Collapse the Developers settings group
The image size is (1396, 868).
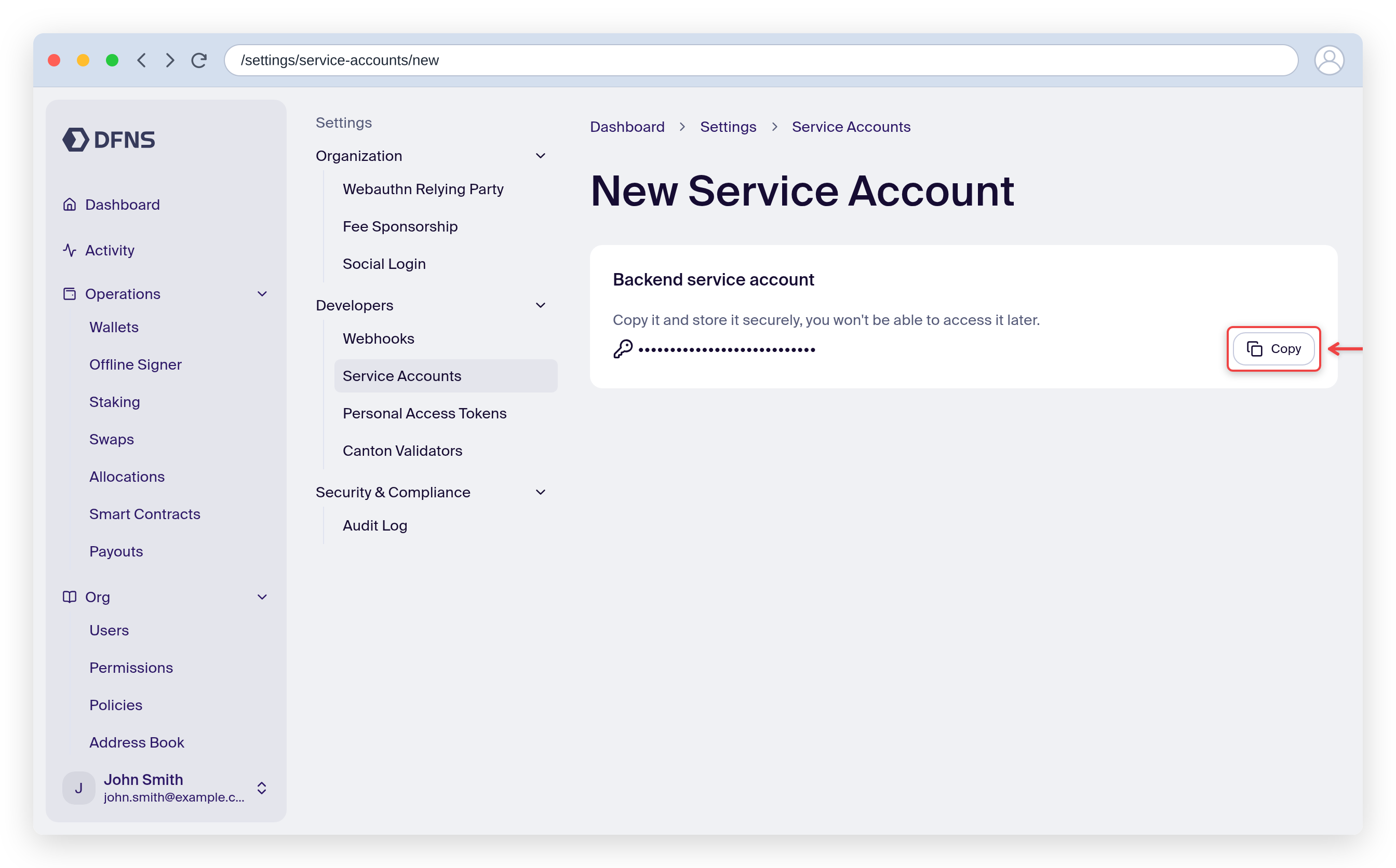click(x=540, y=305)
